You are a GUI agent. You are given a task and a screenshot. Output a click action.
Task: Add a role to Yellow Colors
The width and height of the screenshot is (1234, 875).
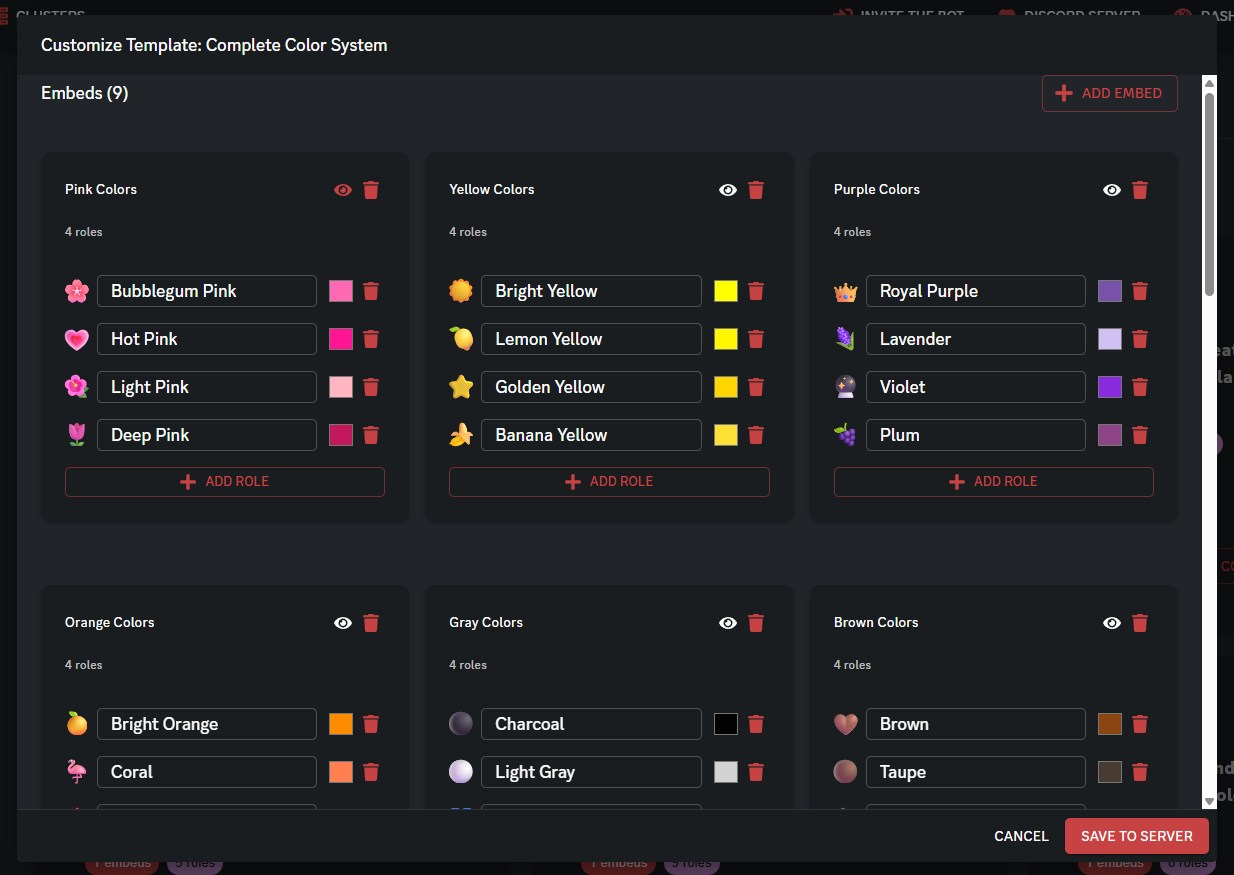(x=609, y=482)
